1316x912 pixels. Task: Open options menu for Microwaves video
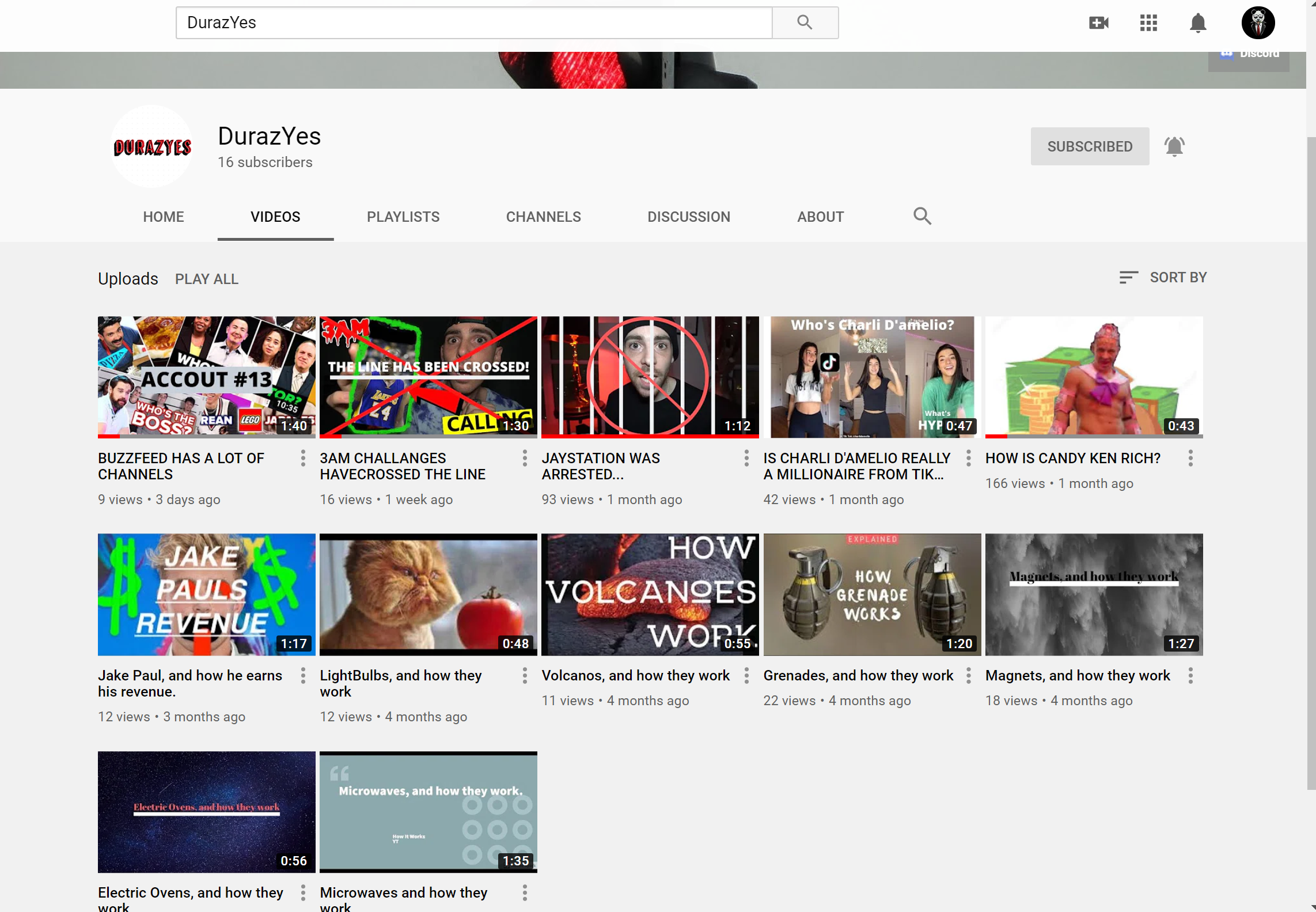525,893
